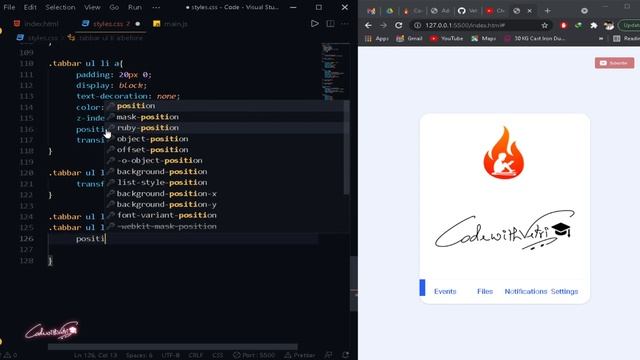Click the 'Ln 126, Col' cursor position status
Viewport: 640px width, 360px height.
(96, 355)
